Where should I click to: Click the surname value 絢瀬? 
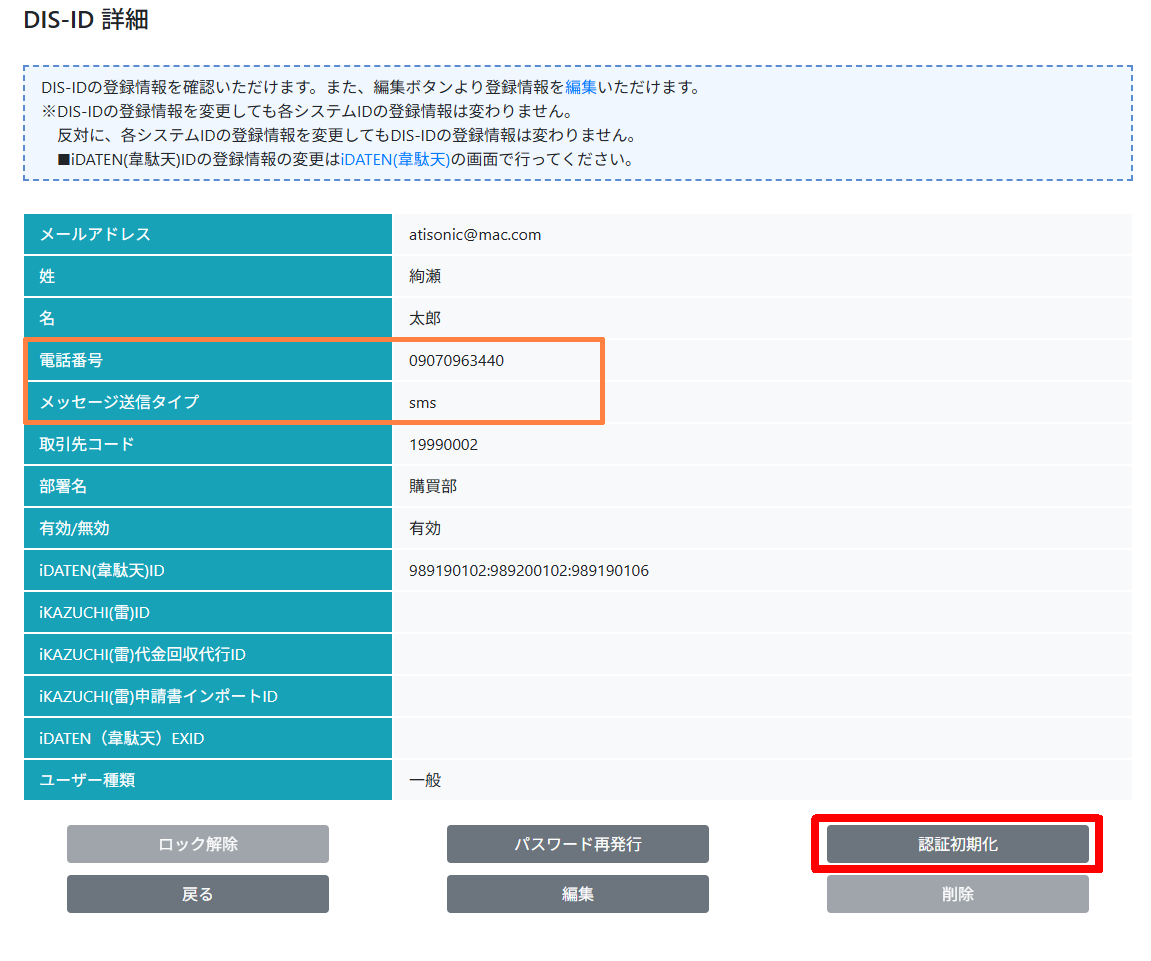[425, 277]
